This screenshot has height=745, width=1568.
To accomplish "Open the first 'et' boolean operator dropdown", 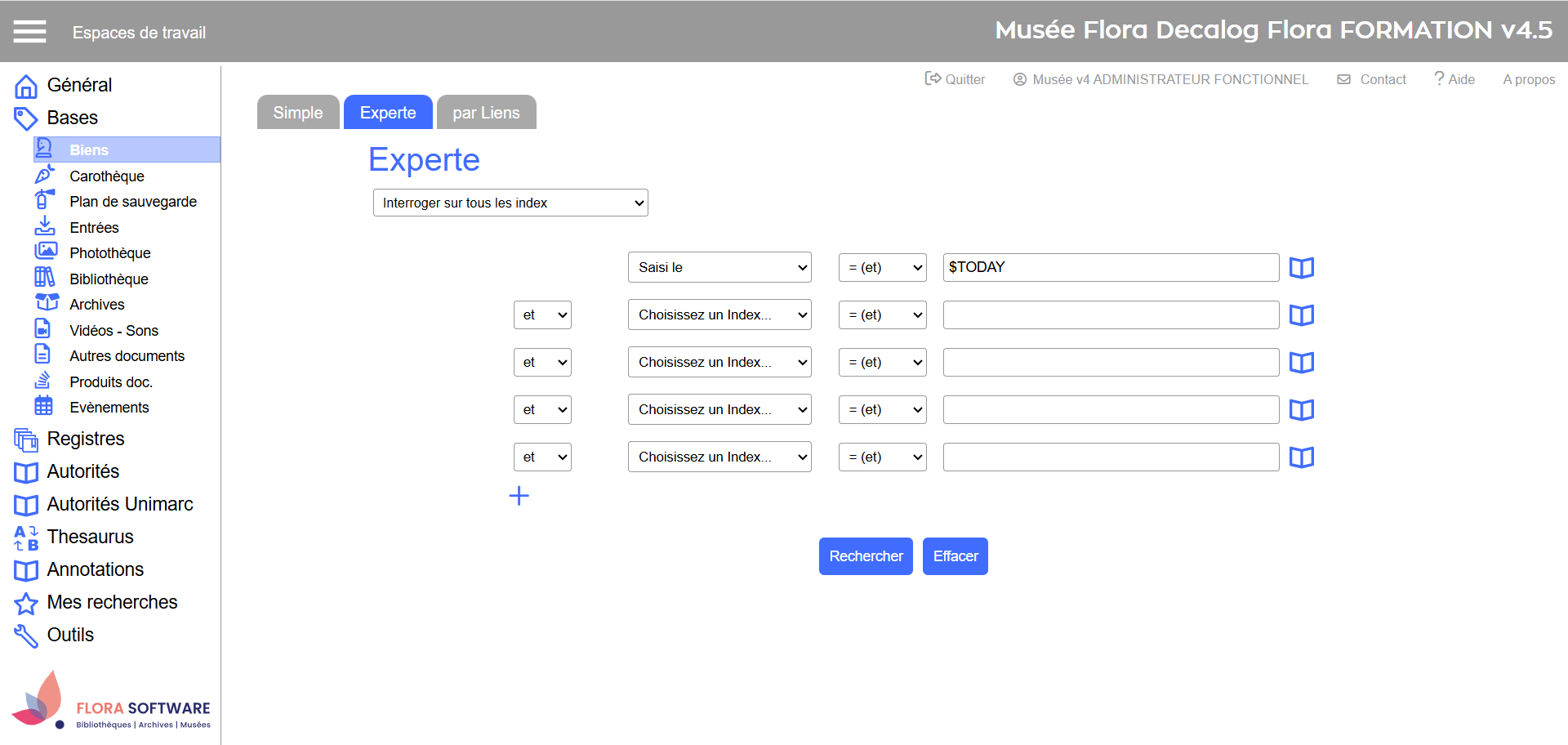I will pos(542,315).
